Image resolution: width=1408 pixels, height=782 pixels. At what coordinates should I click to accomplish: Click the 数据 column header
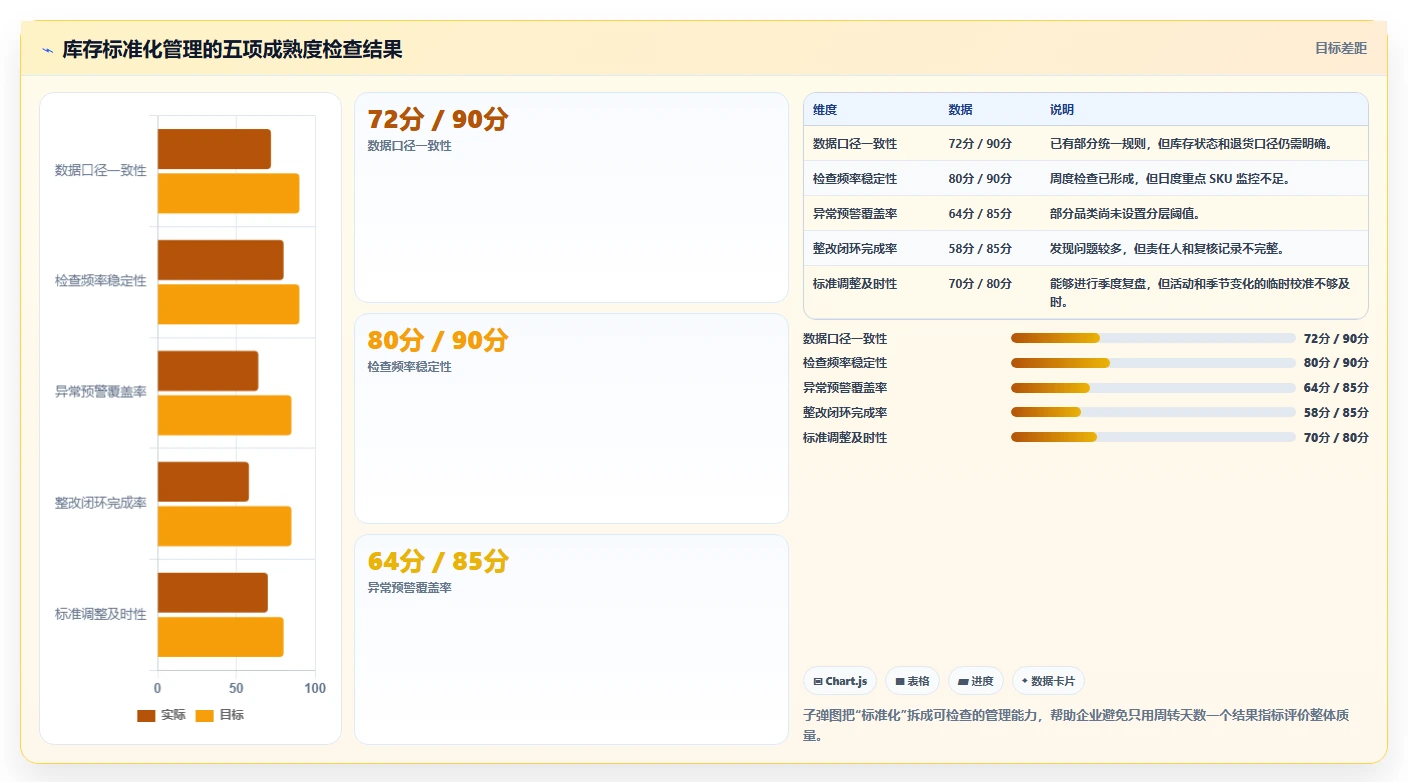pyautogui.click(x=960, y=109)
